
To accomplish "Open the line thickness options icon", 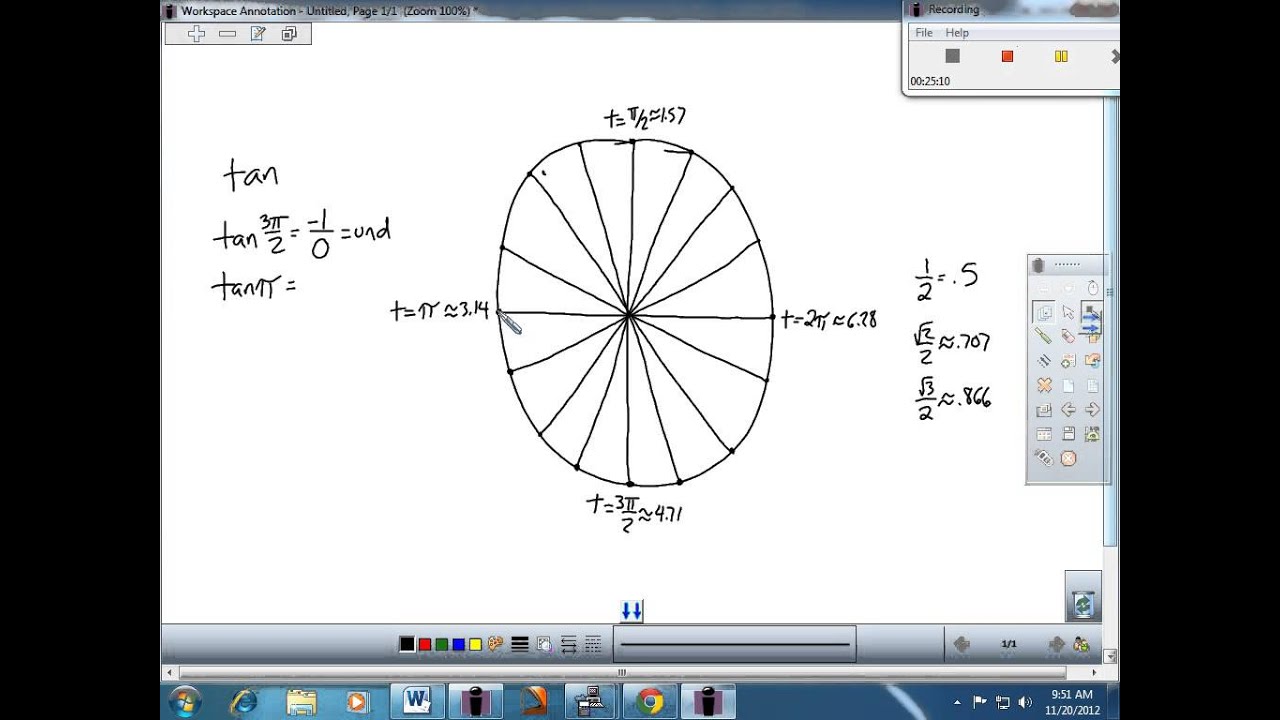I will point(520,645).
